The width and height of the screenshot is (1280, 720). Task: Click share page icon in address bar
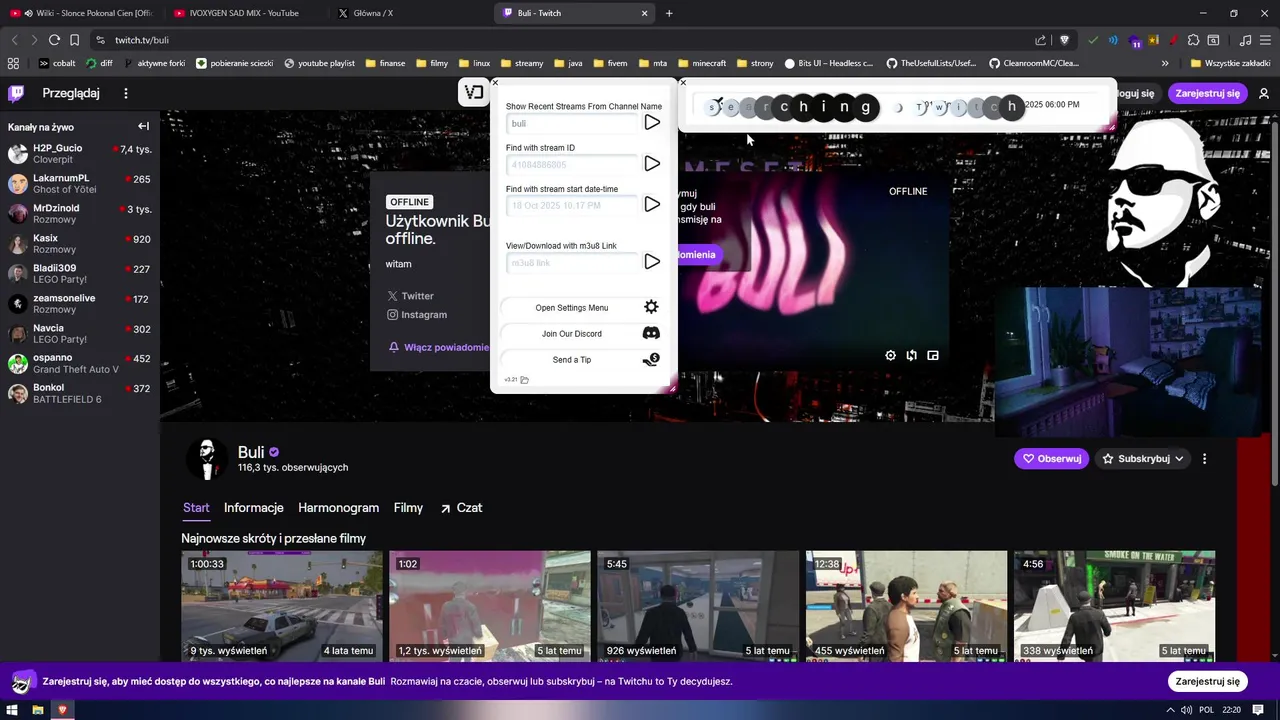1041,40
